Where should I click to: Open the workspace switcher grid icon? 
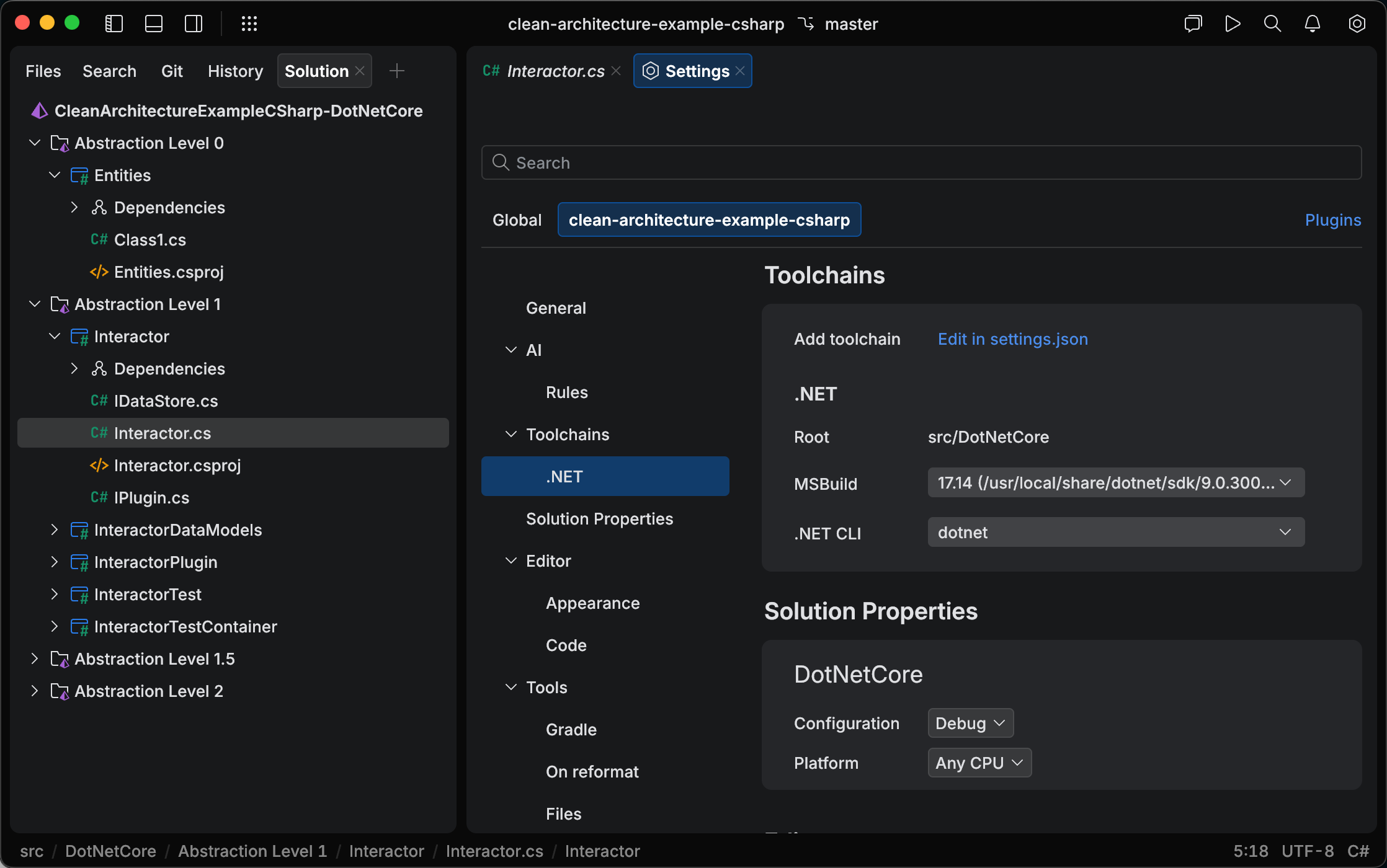click(249, 24)
